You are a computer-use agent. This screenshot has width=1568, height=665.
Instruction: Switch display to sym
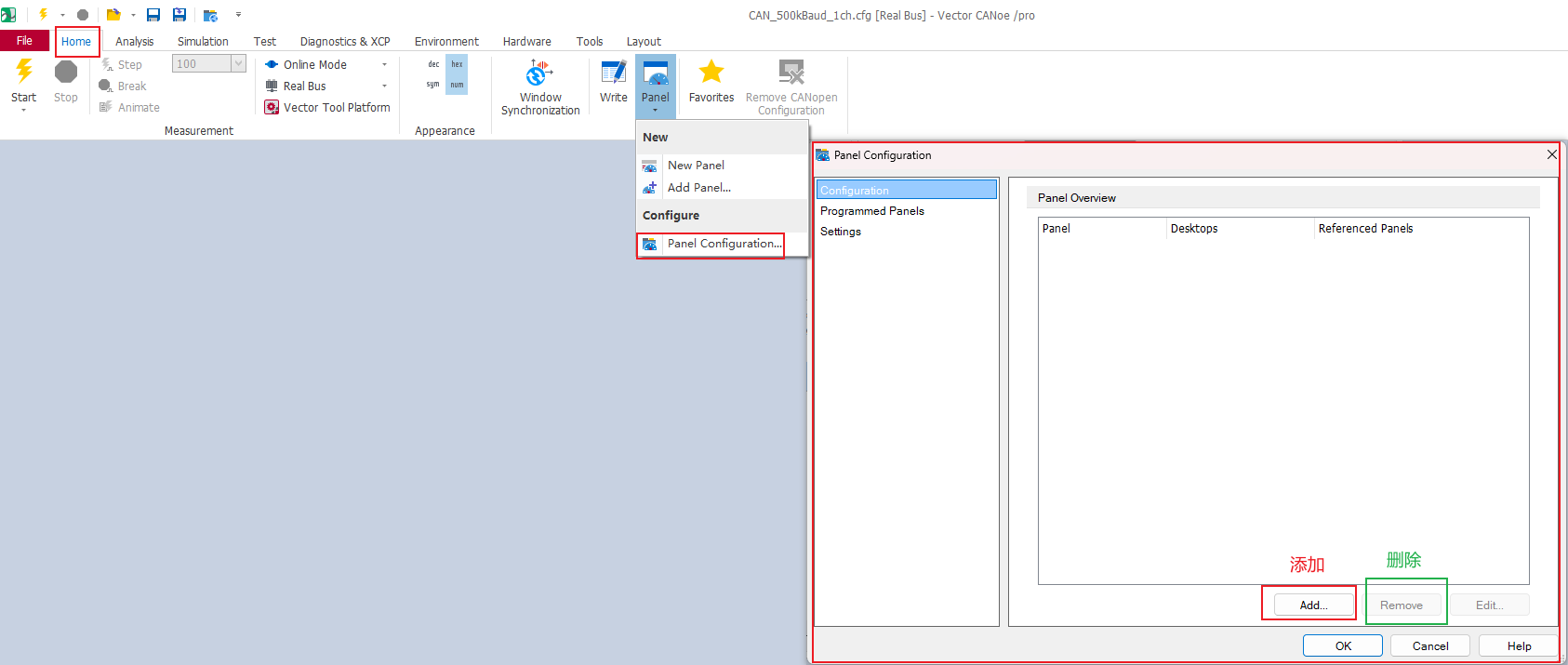tap(433, 85)
